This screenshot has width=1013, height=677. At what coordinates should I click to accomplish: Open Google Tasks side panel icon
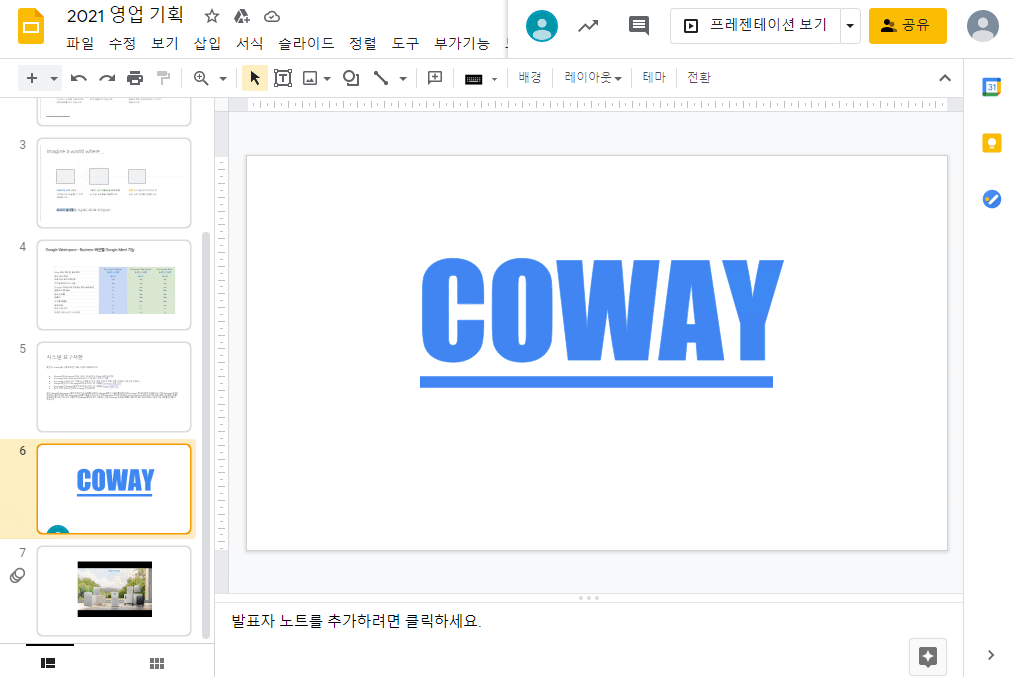992,199
